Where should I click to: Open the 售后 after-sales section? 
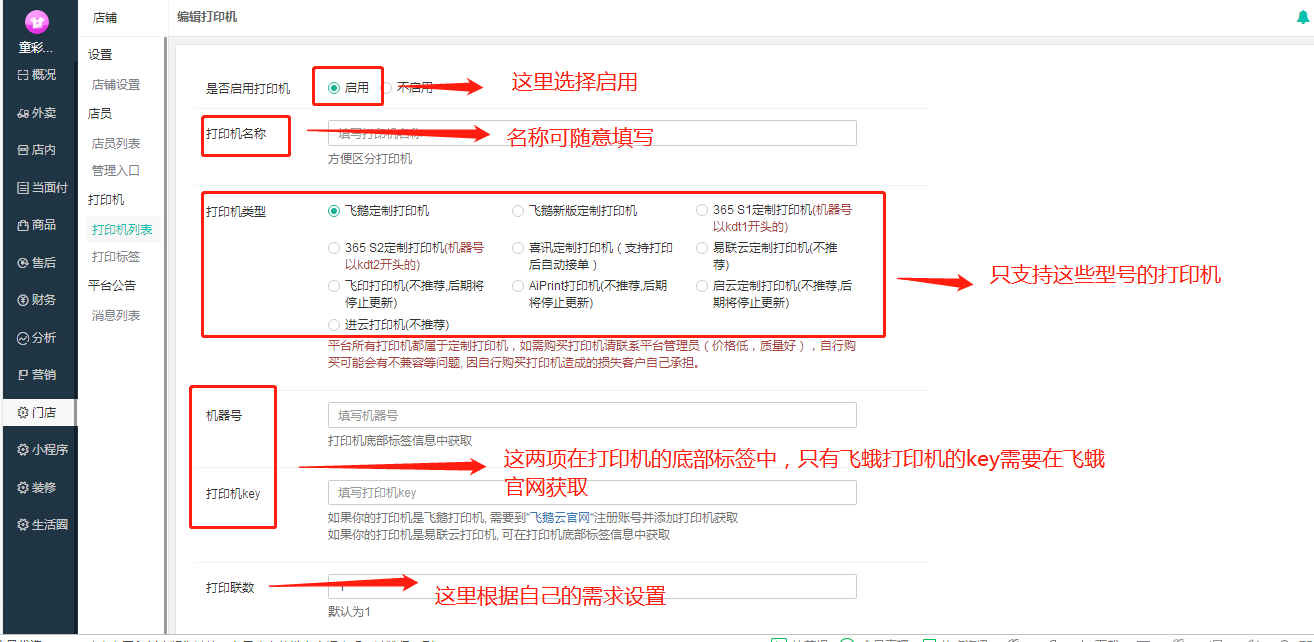pos(37,262)
